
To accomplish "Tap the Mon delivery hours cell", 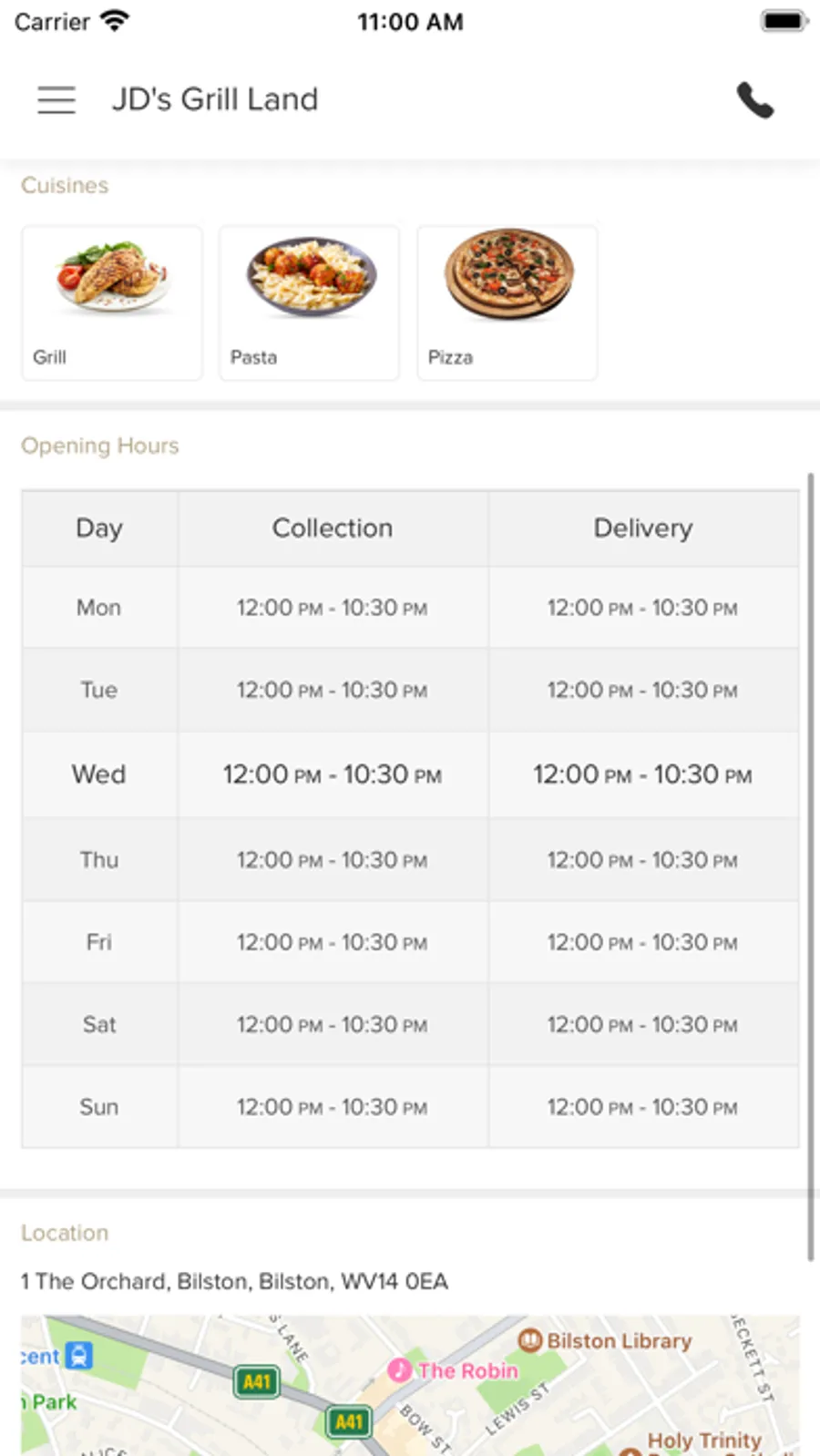I will (x=643, y=608).
